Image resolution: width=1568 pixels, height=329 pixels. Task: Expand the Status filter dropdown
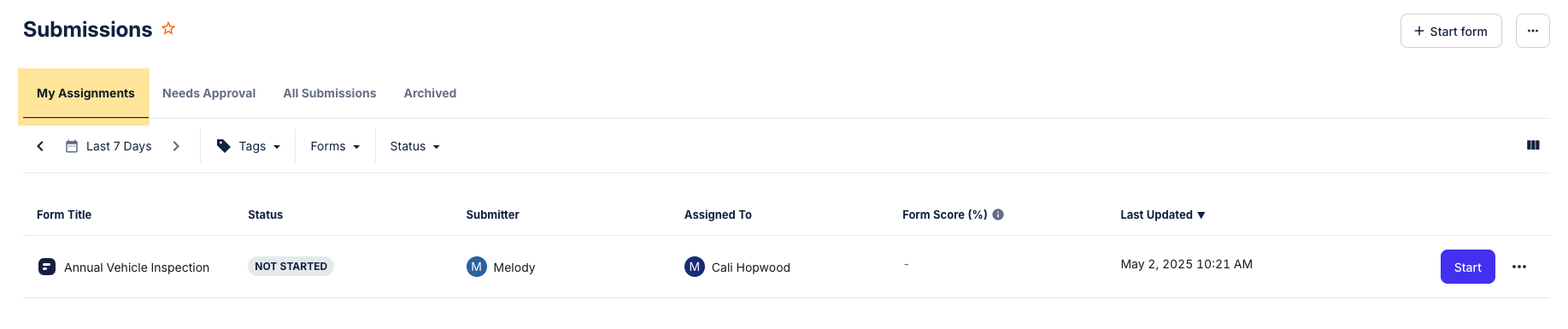point(414,146)
